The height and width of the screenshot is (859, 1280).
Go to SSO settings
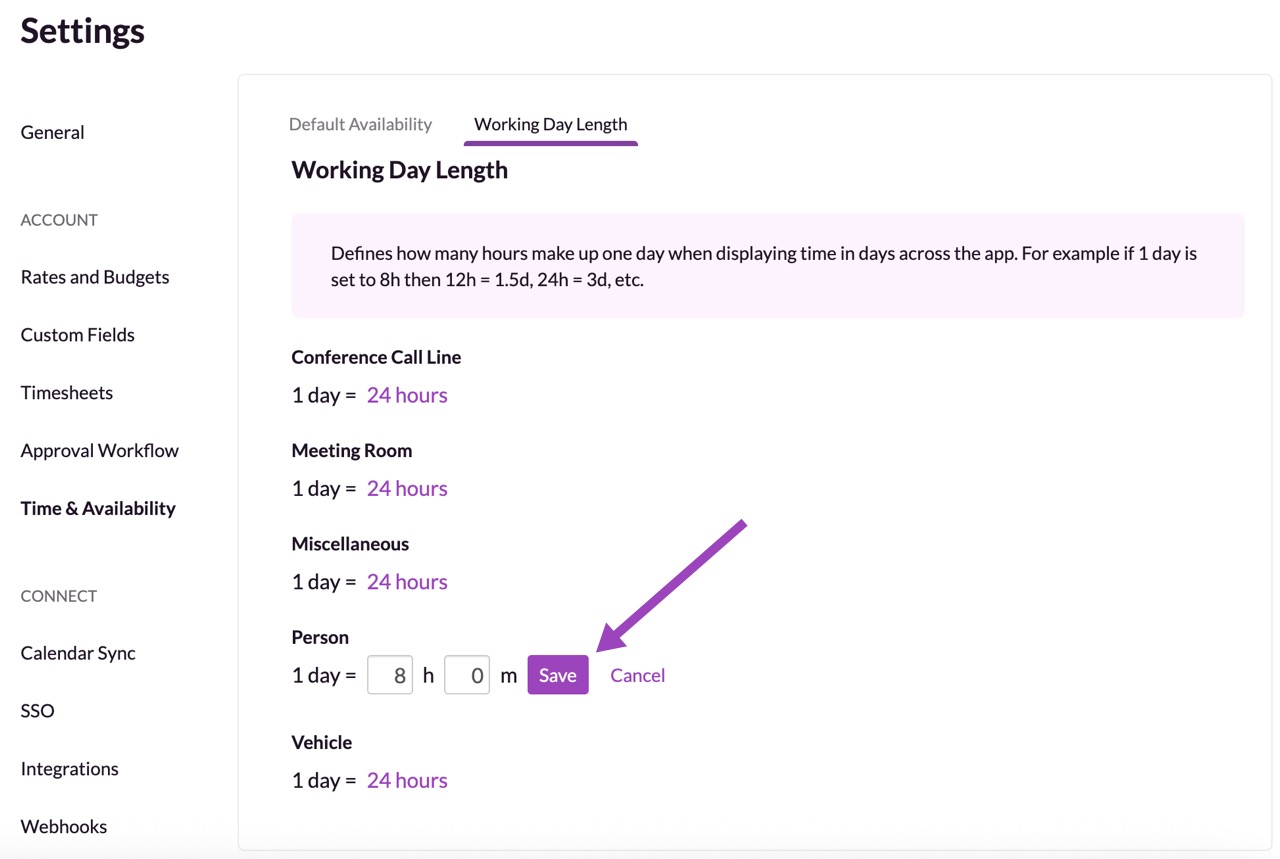coord(37,711)
